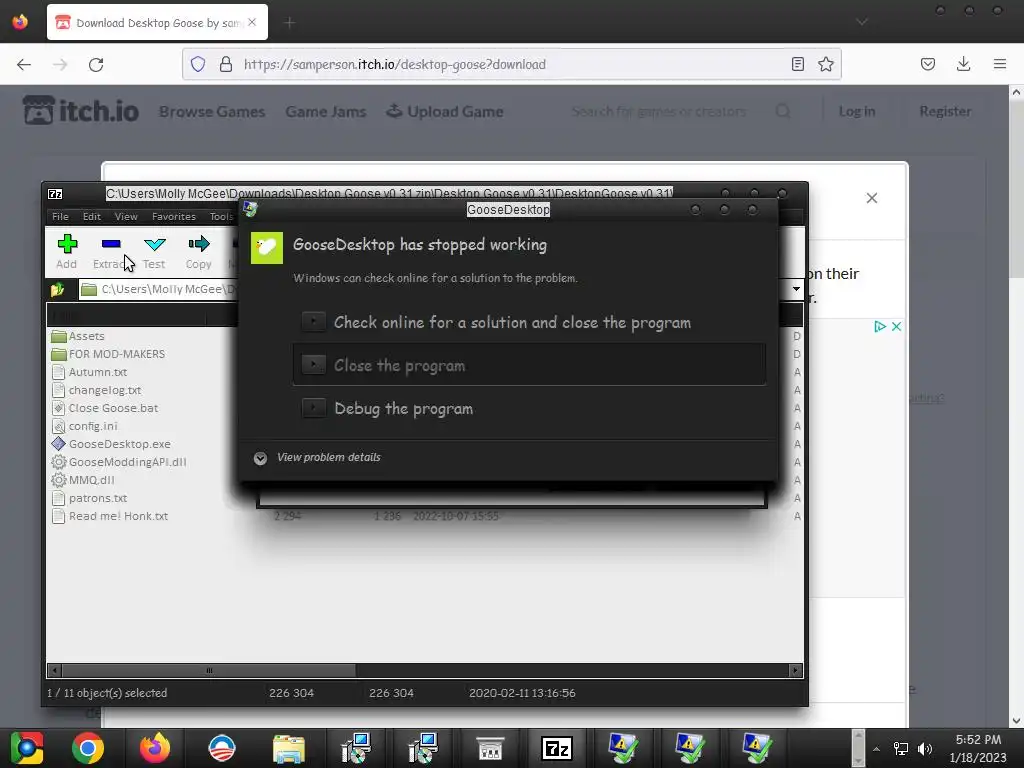The image size is (1024, 768).
Task: Toggle reader view icon in address bar
Action: click(x=797, y=64)
